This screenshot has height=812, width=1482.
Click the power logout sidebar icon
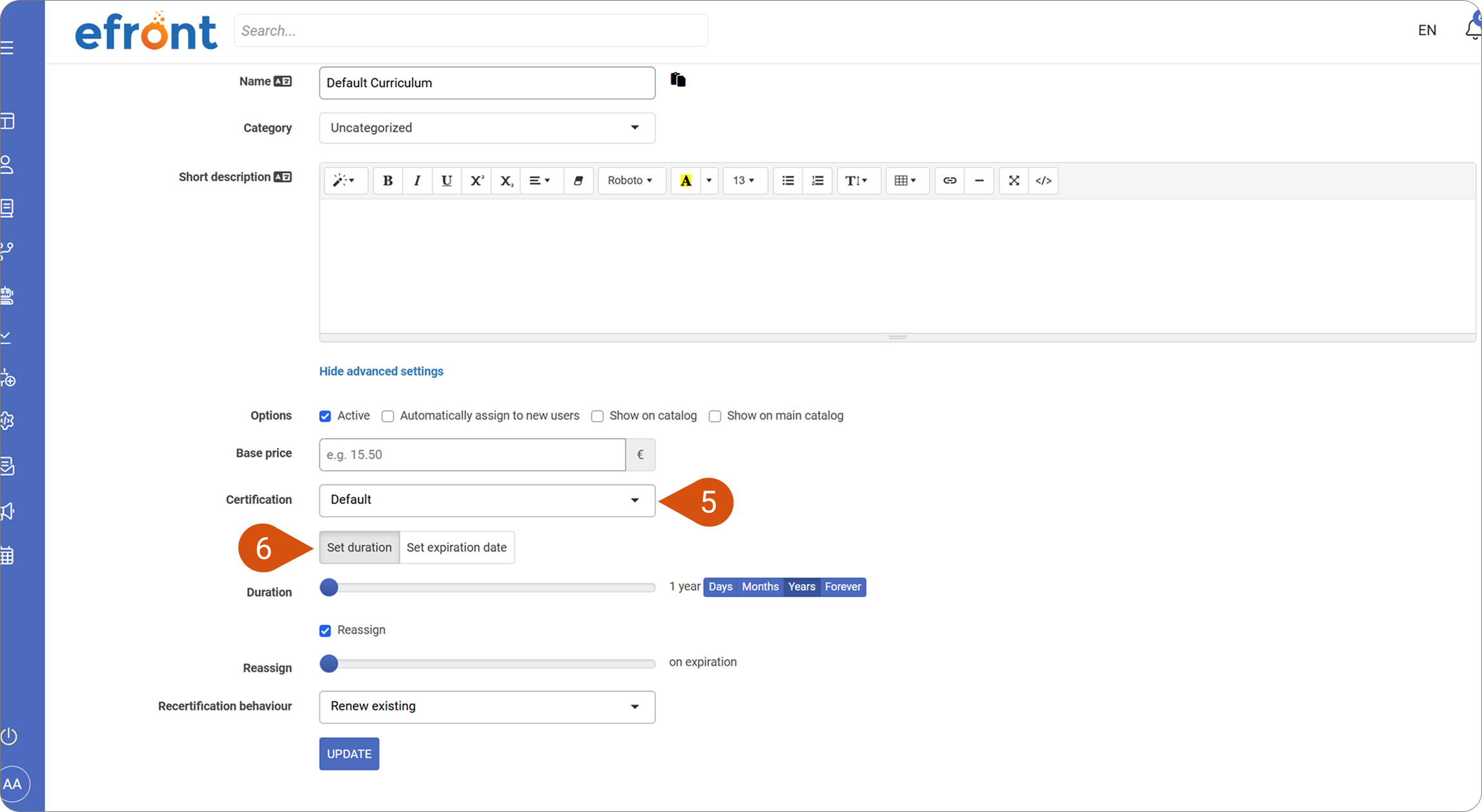8,735
